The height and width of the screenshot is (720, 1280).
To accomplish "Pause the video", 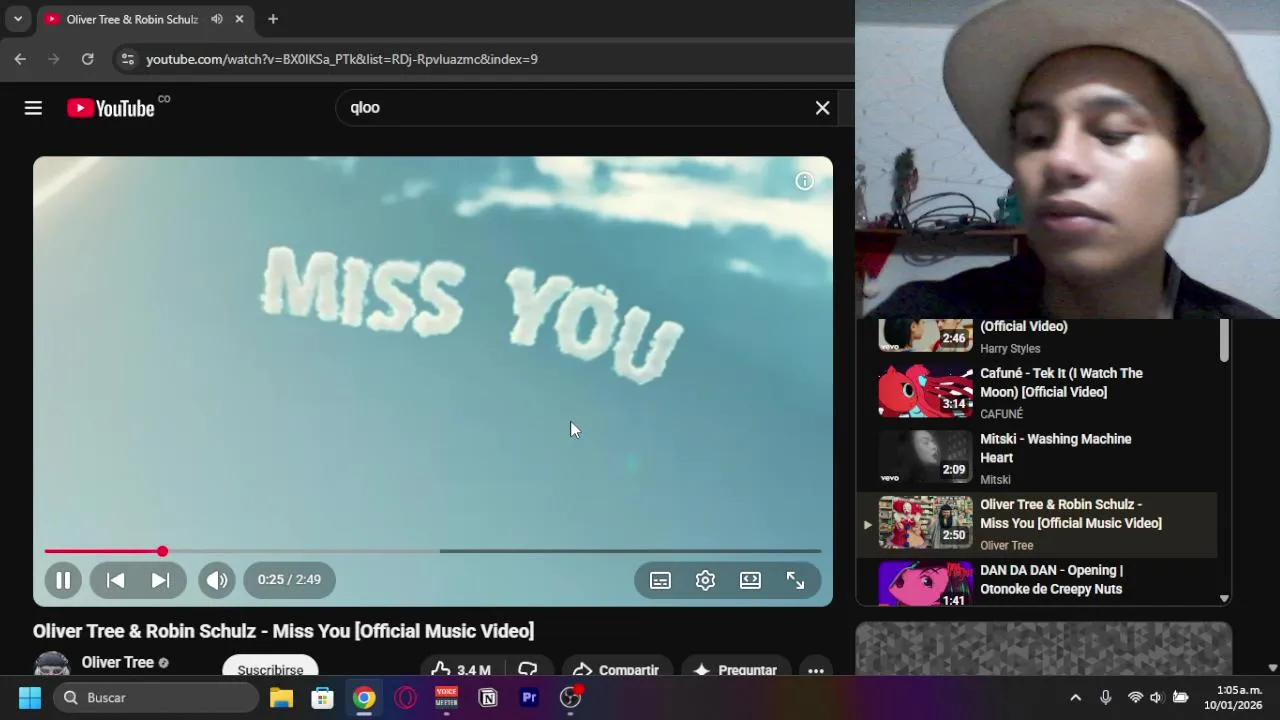I will pyautogui.click(x=62, y=580).
